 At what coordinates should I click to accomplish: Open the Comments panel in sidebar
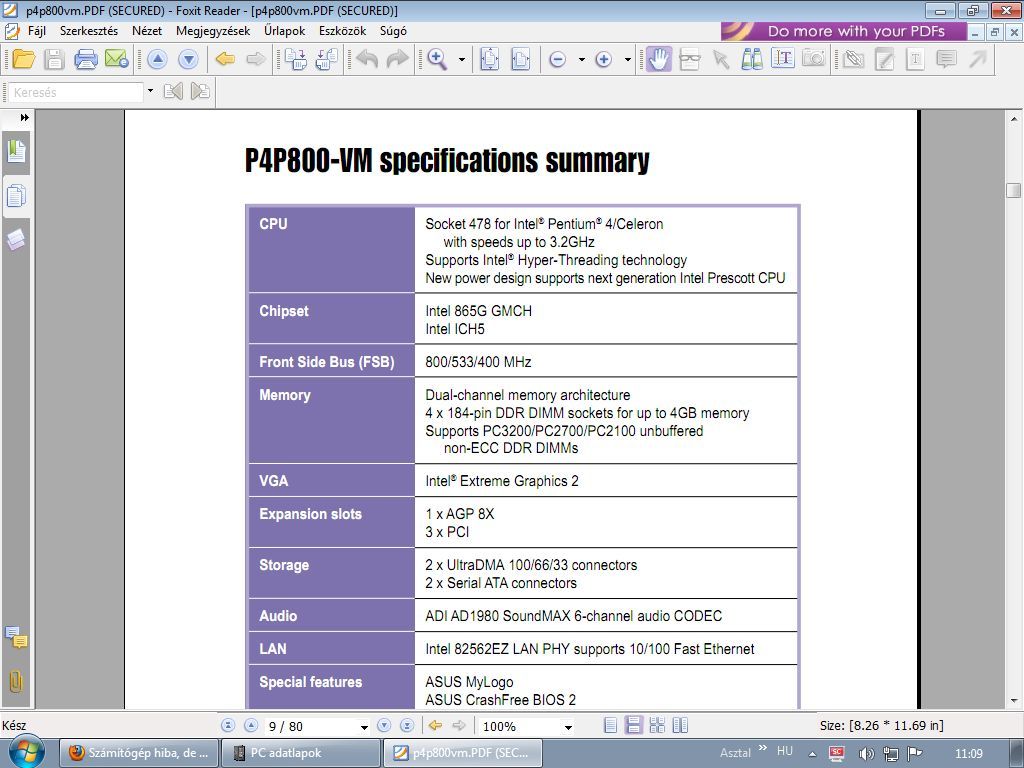(16, 637)
